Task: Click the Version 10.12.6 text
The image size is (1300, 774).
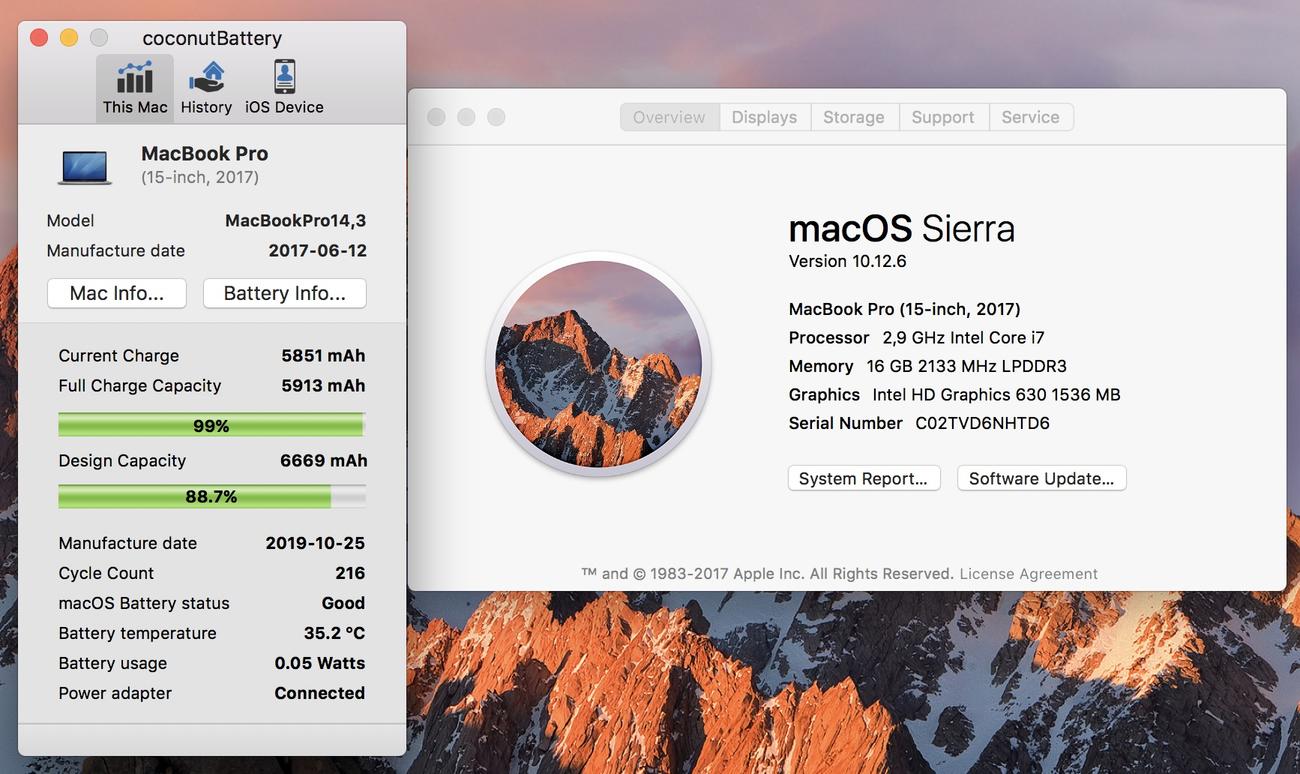Action: tap(848, 261)
